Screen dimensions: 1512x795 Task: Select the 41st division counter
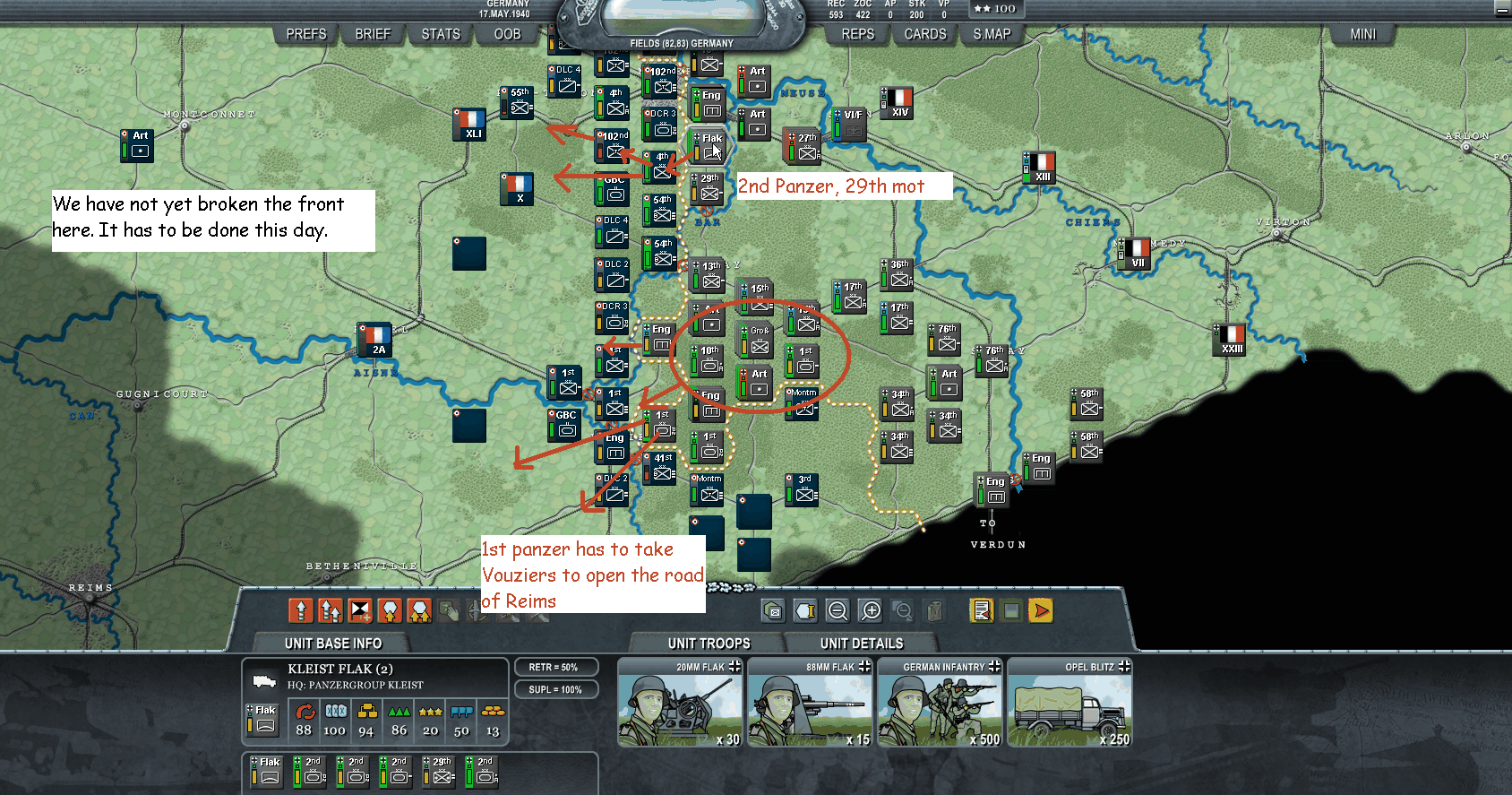tap(660, 469)
